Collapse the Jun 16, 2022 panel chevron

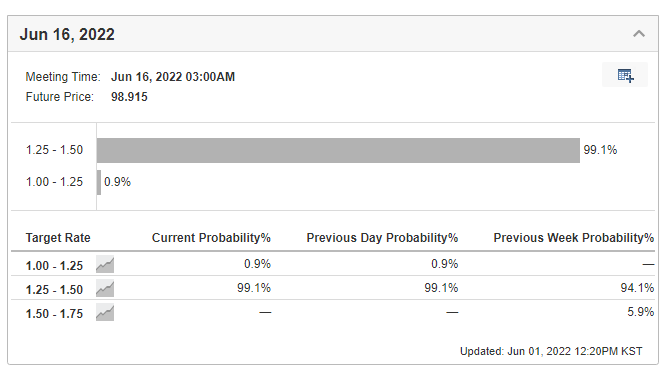[639, 33]
